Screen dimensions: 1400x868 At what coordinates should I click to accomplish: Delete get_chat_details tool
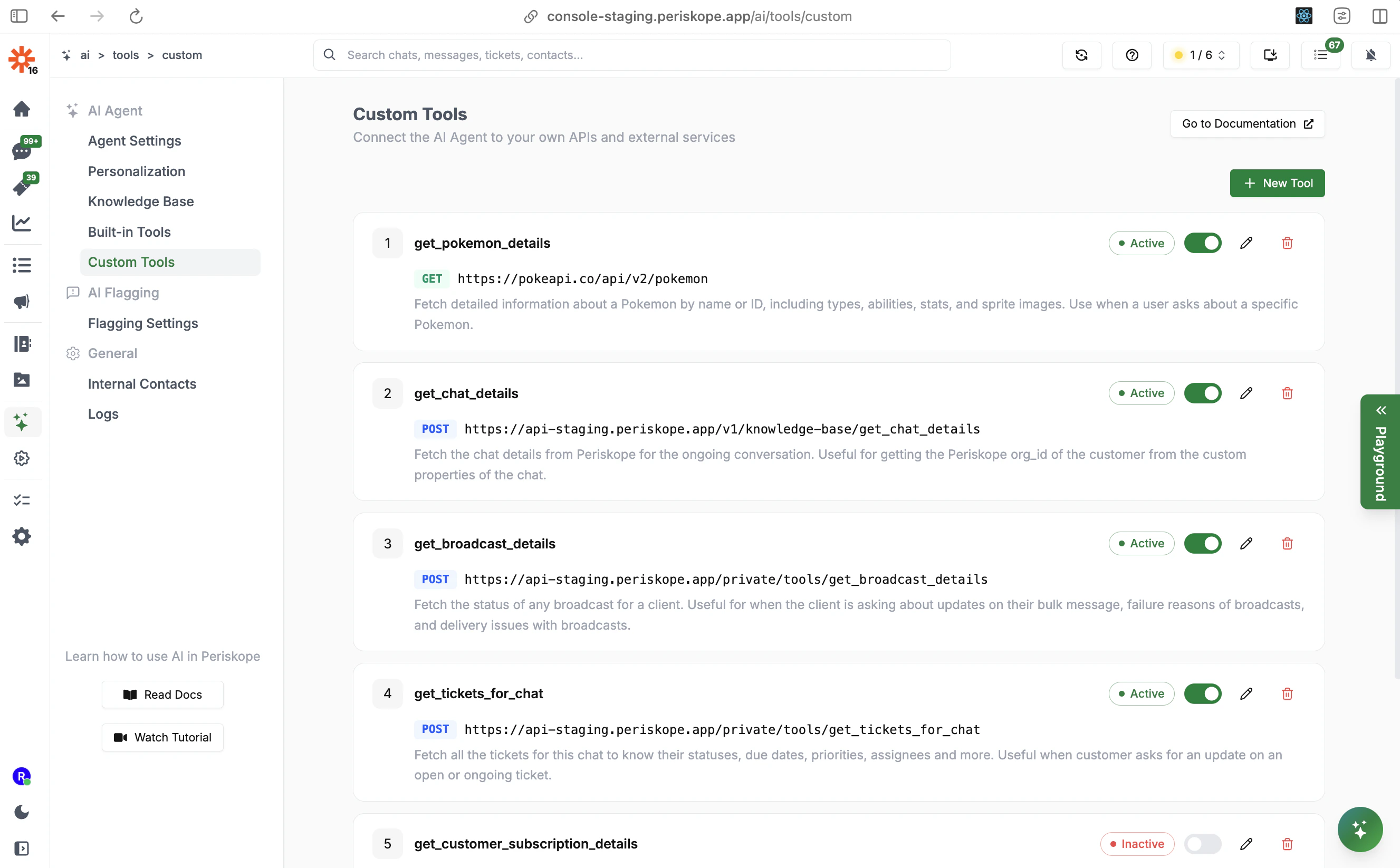click(x=1288, y=393)
